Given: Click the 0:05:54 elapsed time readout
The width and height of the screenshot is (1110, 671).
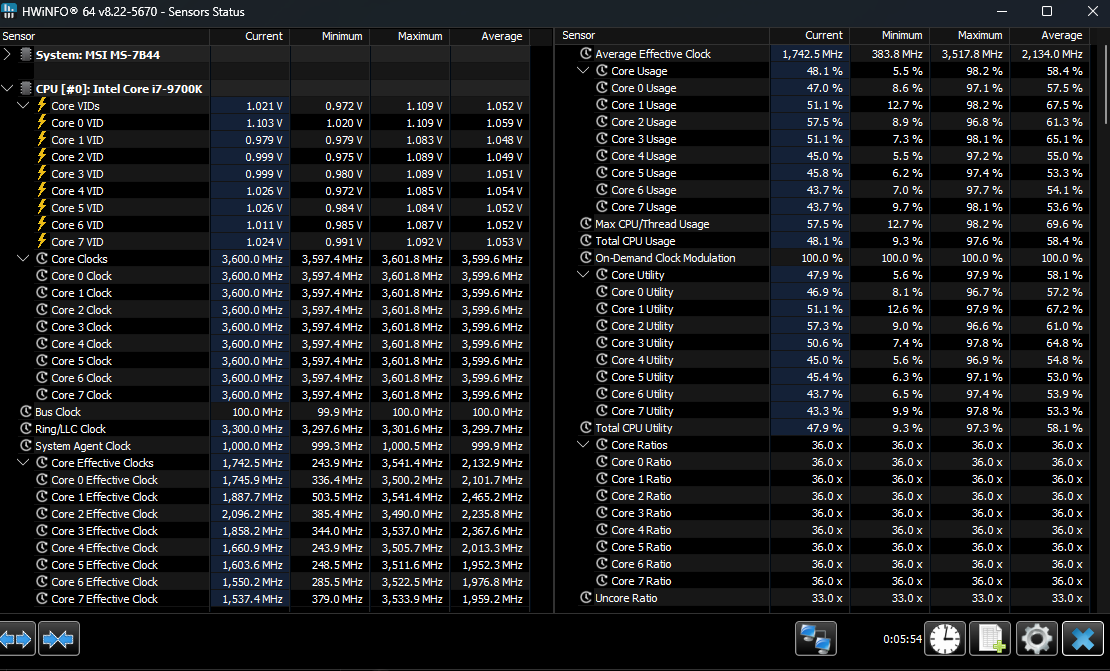Looking at the screenshot, I should (x=902, y=639).
